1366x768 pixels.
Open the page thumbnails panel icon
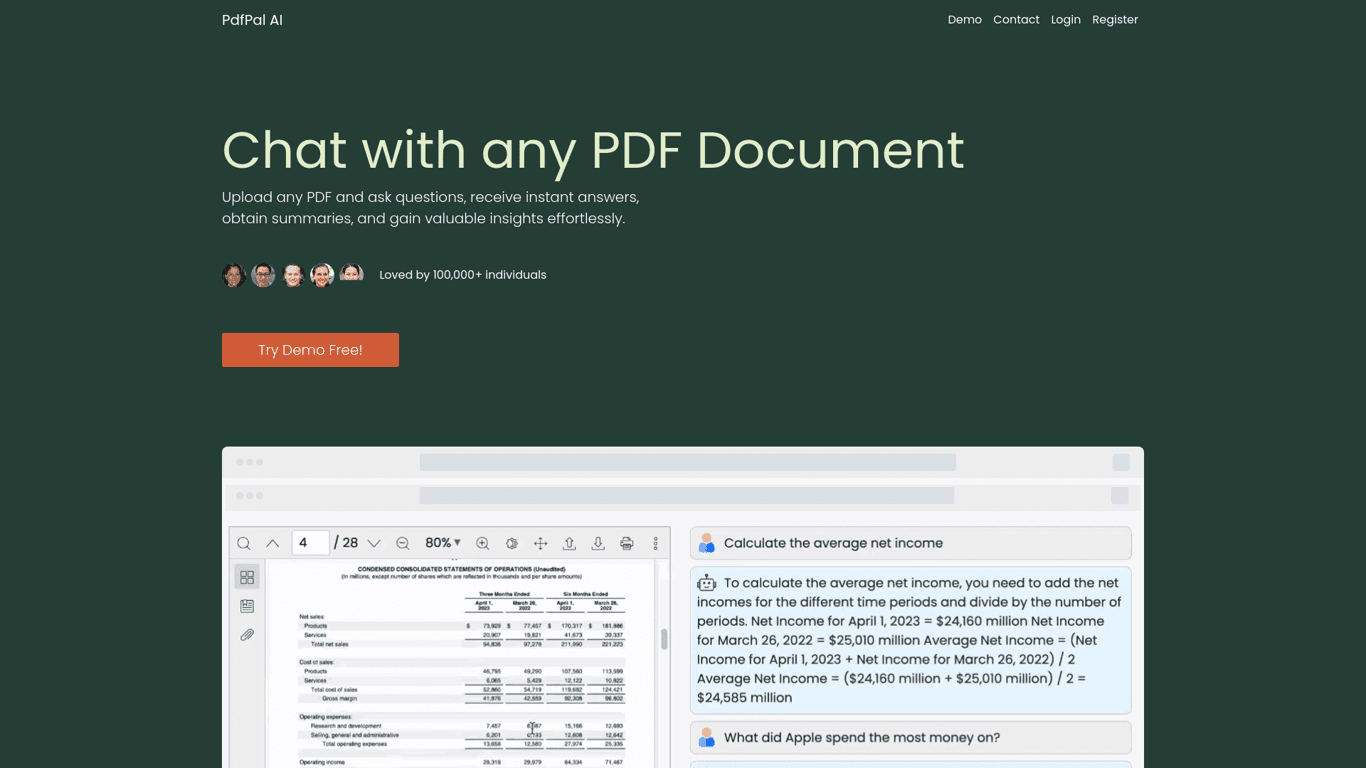(x=247, y=576)
